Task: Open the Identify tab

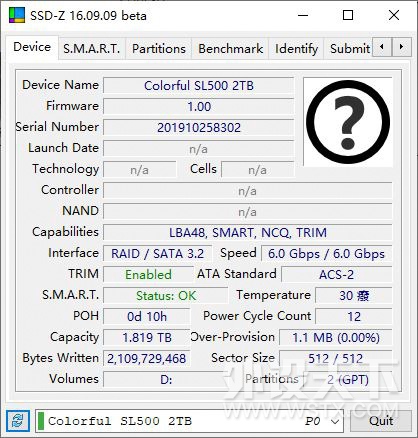Action: (296, 49)
